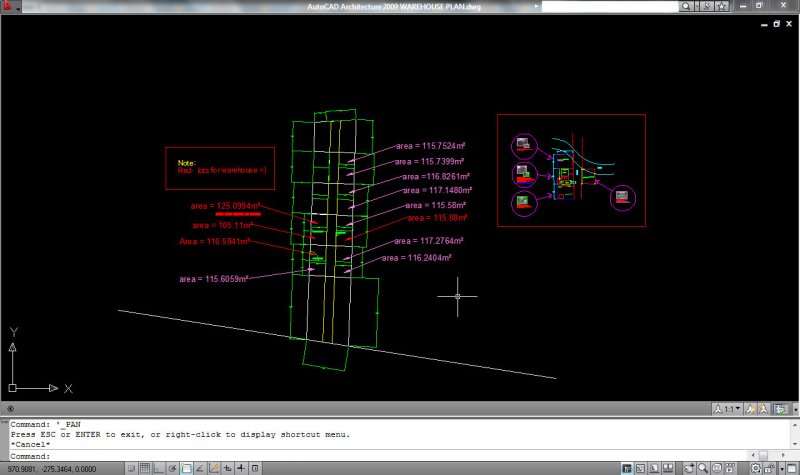The height and width of the screenshot is (475, 800).
Task: Restore the inner drawing window
Action: pos(777,24)
